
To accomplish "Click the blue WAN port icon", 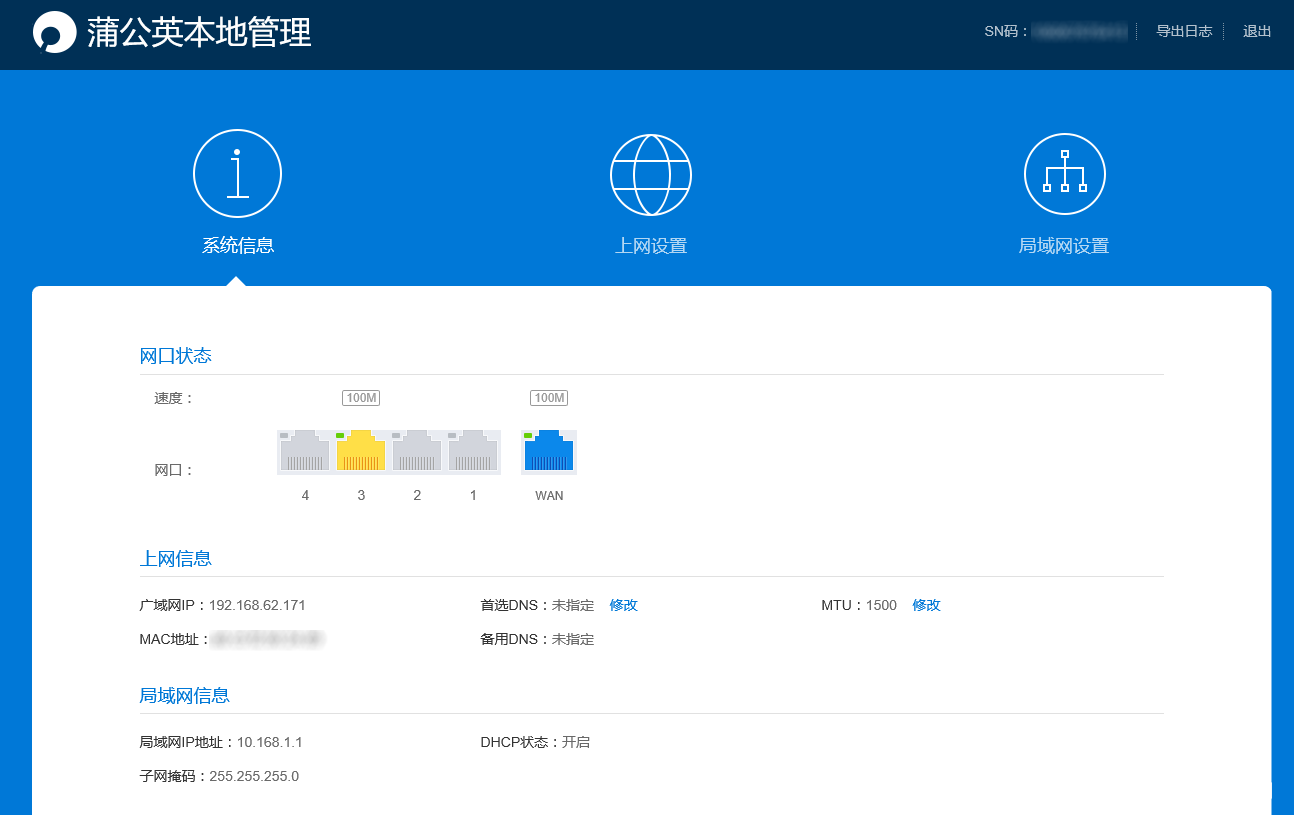I will click(x=549, y=452).
